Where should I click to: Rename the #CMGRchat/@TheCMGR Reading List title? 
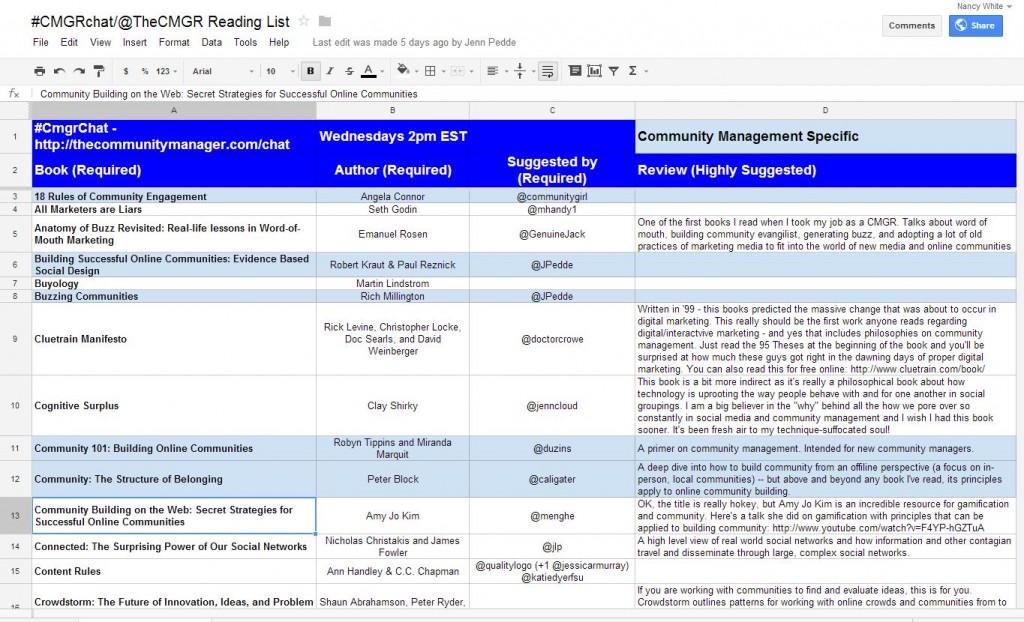coord(161,22)
